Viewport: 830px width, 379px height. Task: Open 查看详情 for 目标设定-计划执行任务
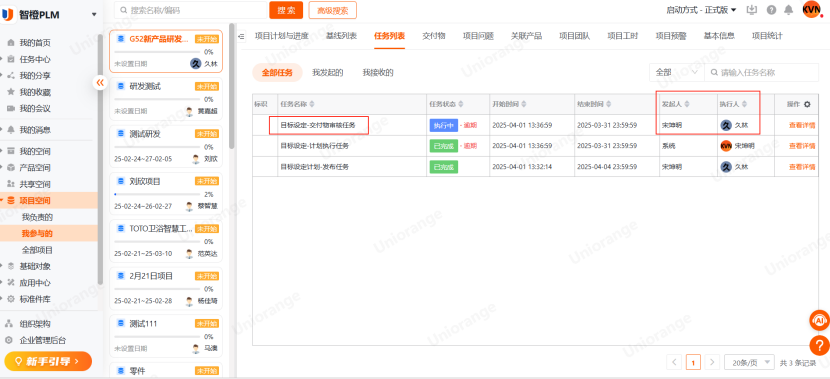pyautogui.click(x=802, y=146)
